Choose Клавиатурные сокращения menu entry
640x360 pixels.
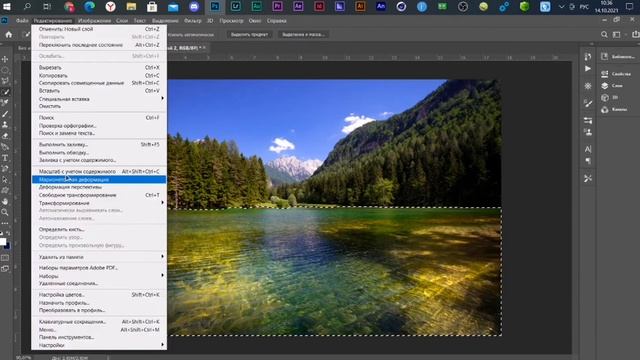pos(99,322)
